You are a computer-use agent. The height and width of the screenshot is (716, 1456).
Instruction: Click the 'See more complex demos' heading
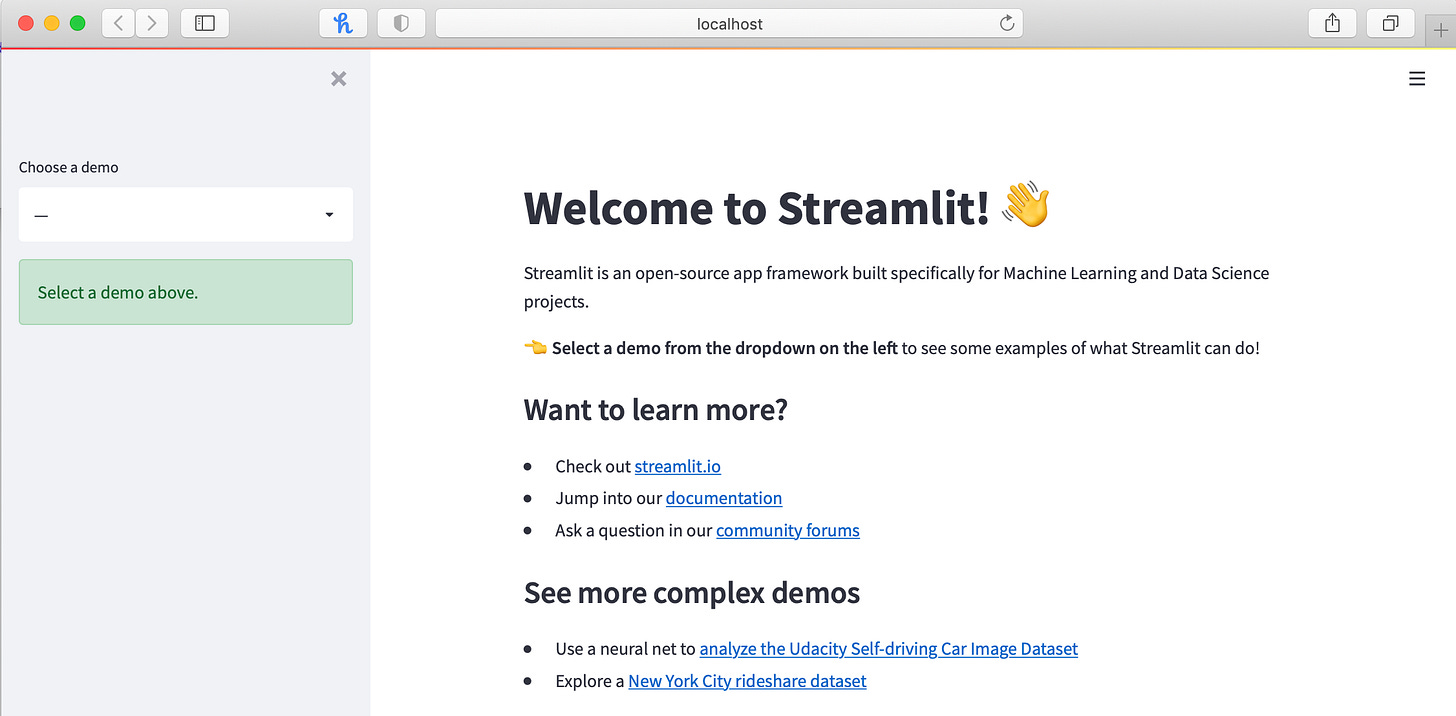coord(692,593)
